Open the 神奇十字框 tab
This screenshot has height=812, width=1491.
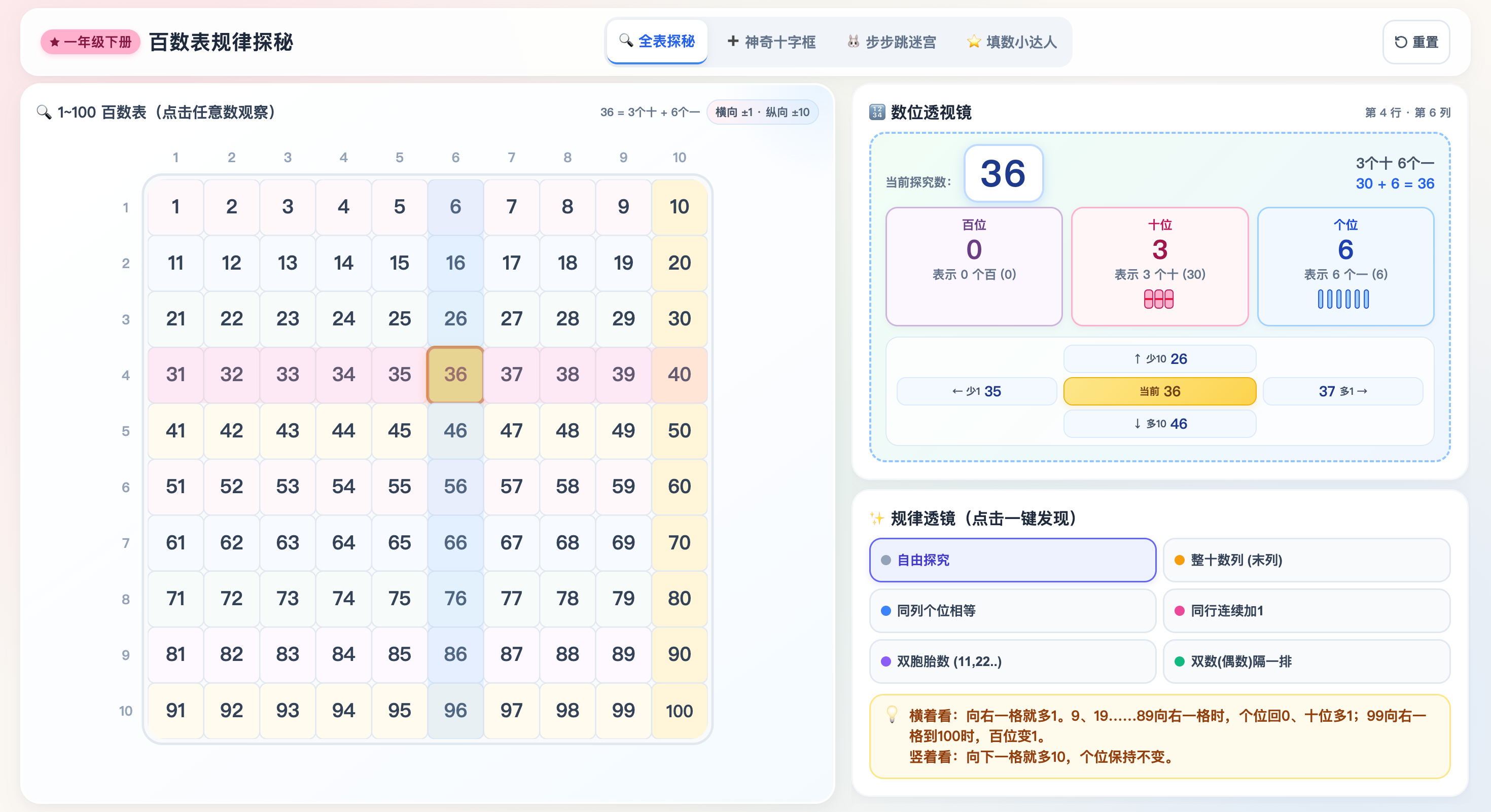coord(771,42)
